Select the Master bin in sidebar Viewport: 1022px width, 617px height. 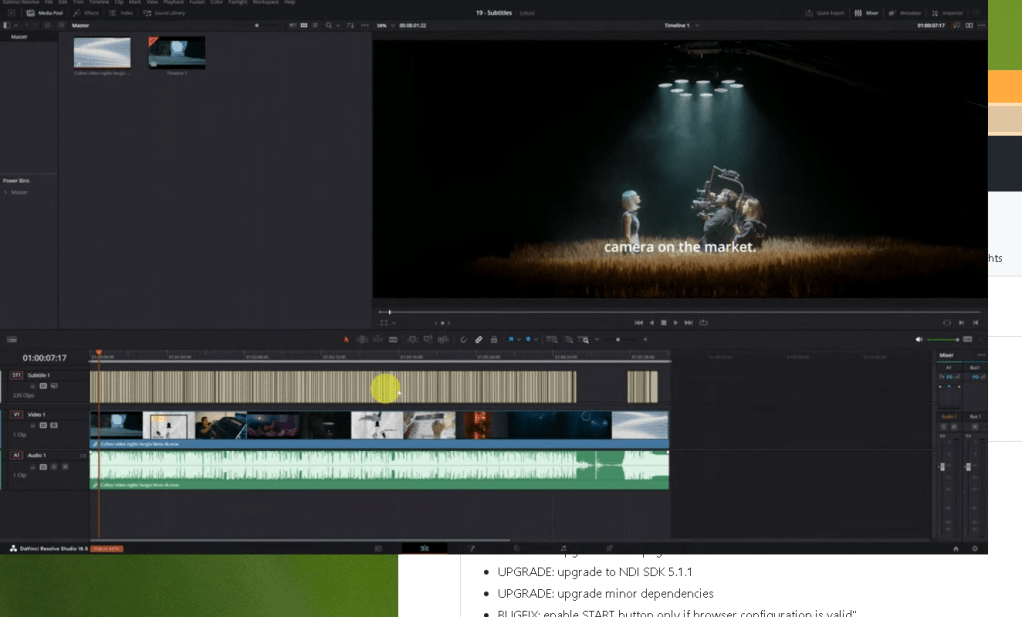[20, 37]
